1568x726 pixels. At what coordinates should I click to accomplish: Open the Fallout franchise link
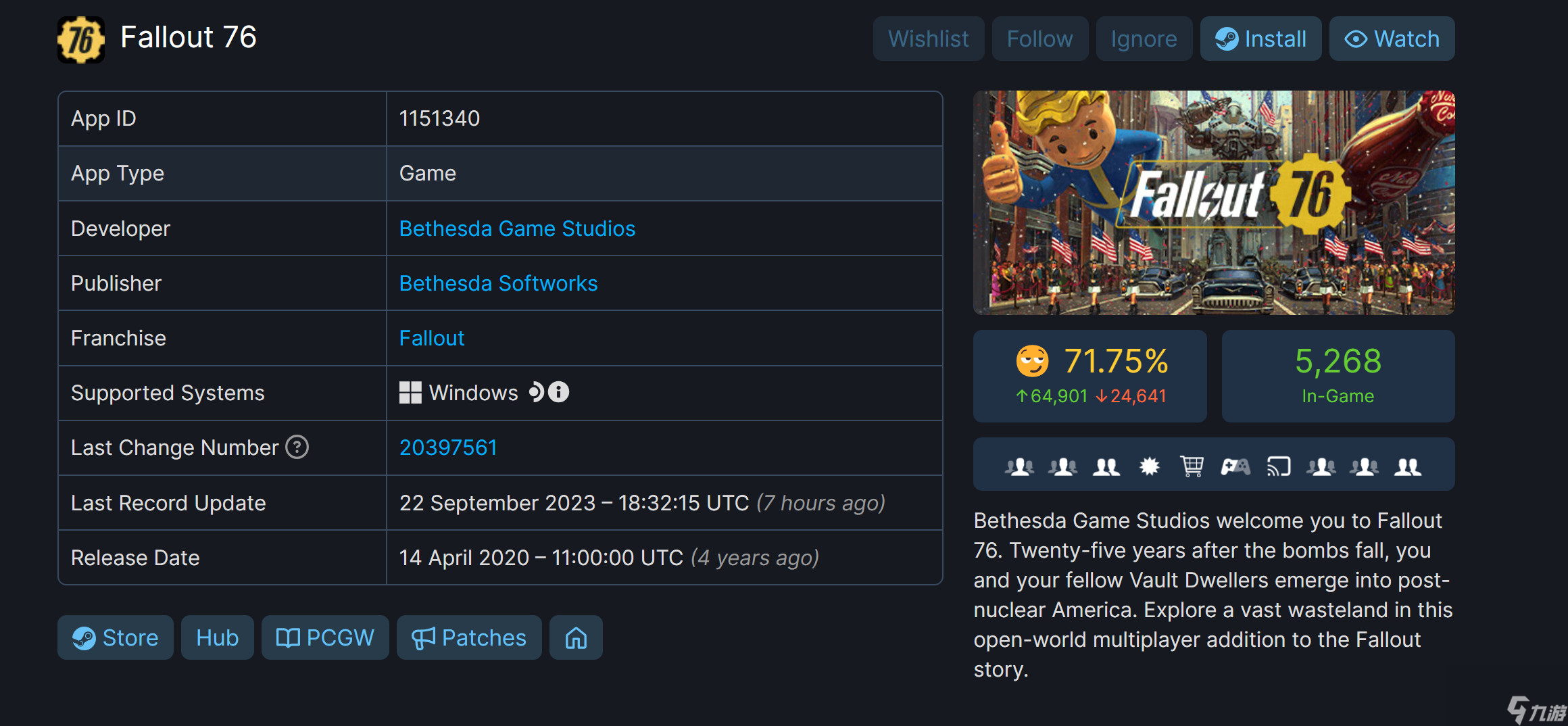(x=432, y=338)
